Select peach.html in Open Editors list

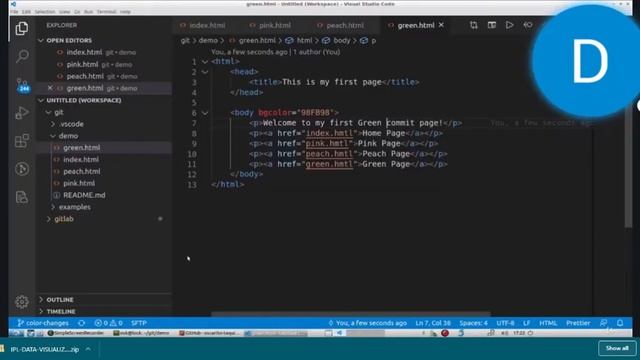click(85, 76)
